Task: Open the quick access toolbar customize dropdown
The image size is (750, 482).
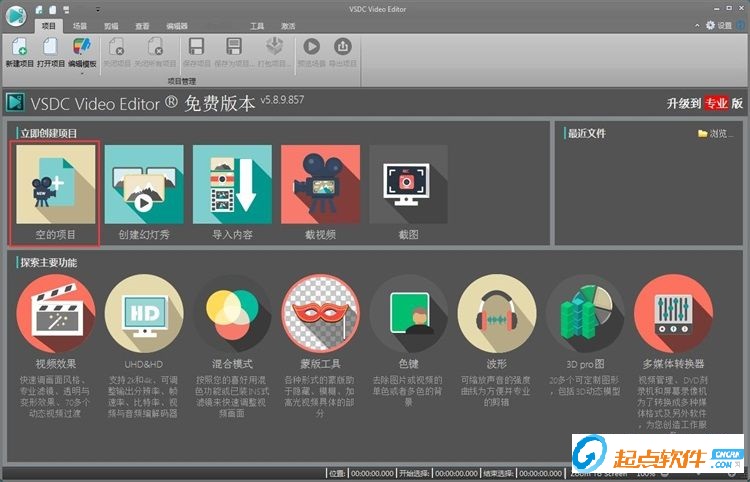Action: point(98,10)
